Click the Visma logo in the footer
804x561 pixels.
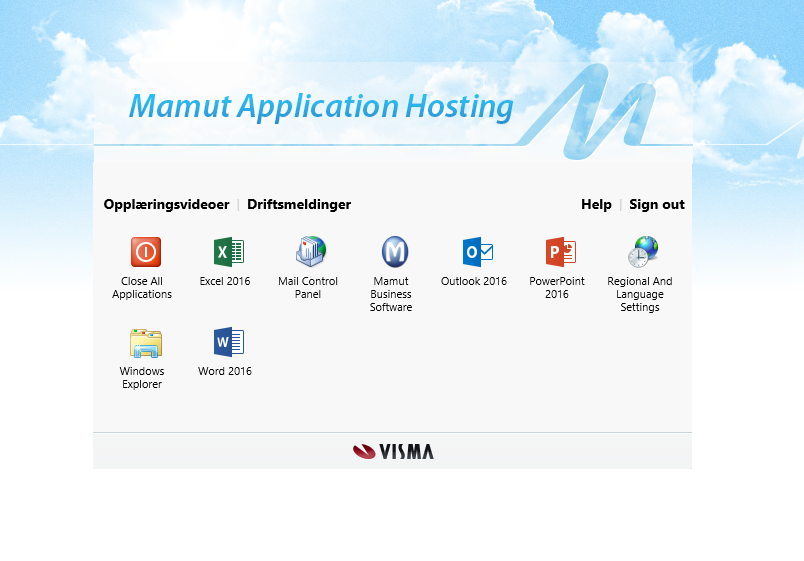393,451
